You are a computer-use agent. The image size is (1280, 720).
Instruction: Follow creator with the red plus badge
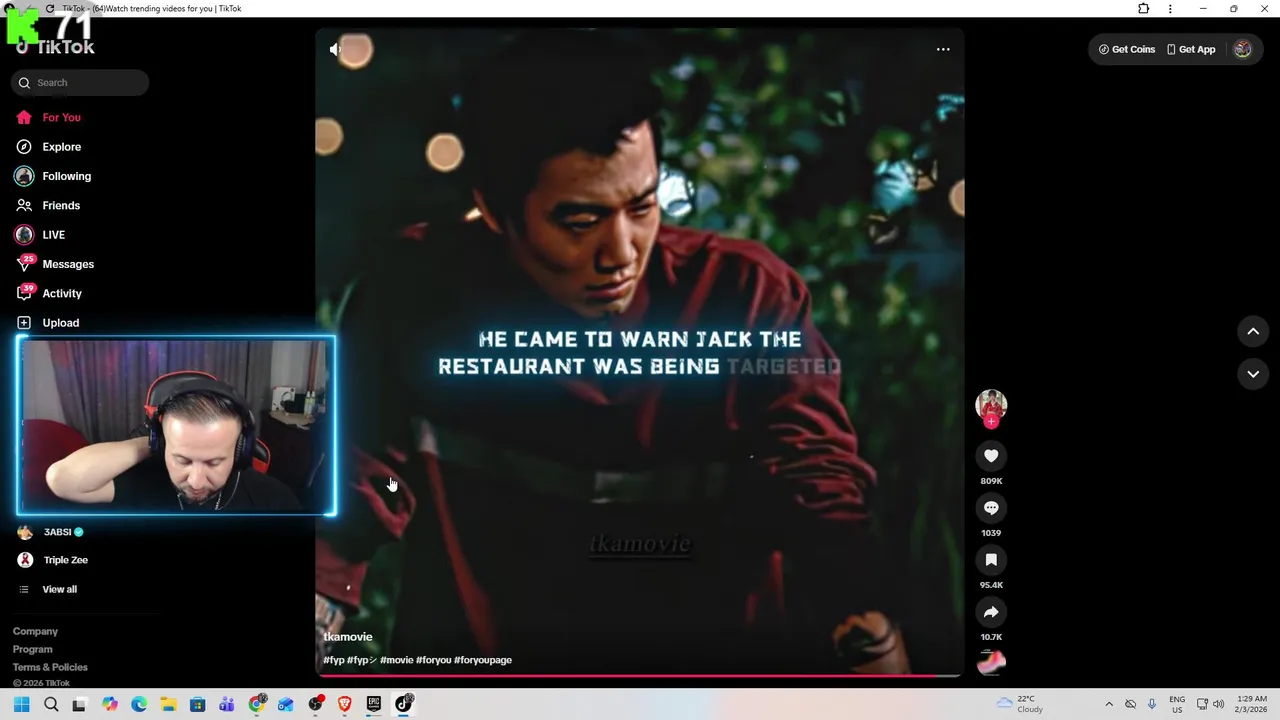click(x=991, y=422)
